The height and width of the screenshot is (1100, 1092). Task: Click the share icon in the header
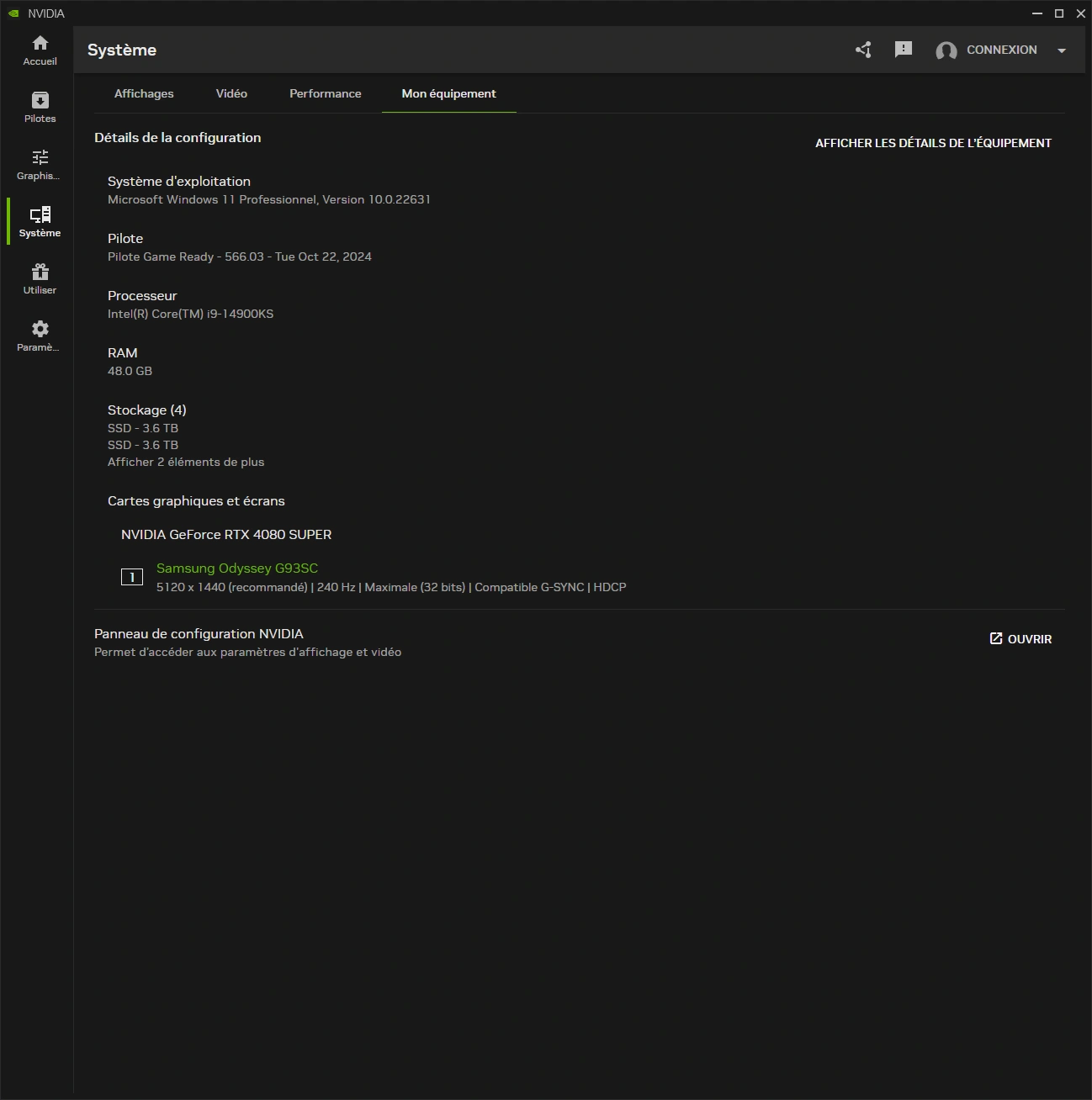point(863,50)
